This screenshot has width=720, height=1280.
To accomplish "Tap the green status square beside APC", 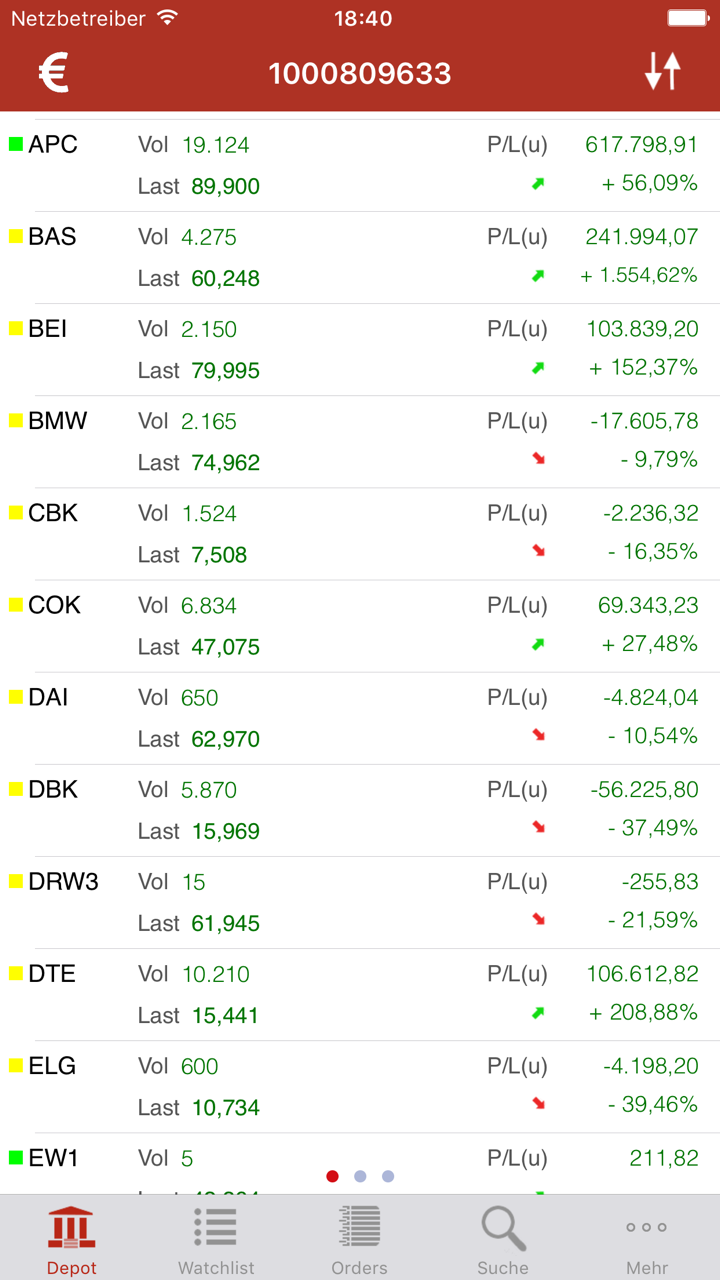I will [x=16, y=144].
